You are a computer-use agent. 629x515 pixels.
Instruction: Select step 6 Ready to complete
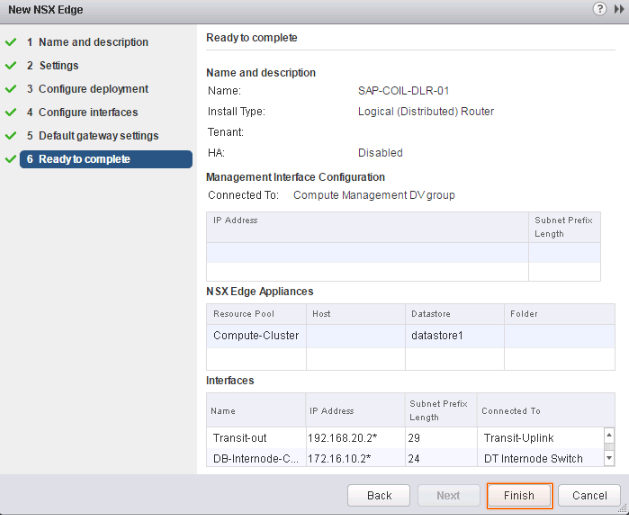[x=106, y=159]
